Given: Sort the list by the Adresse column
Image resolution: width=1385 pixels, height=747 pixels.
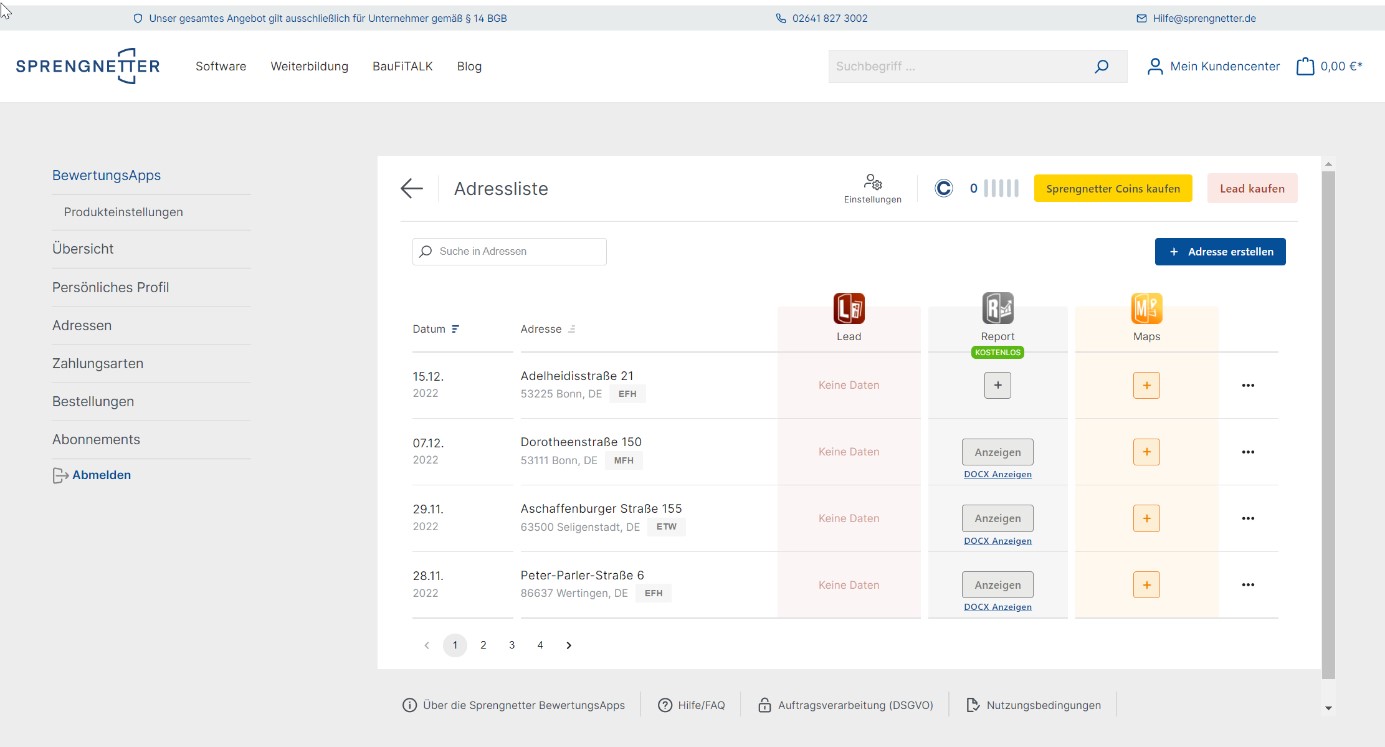Looking at the screenshot, I should (548, 329).
